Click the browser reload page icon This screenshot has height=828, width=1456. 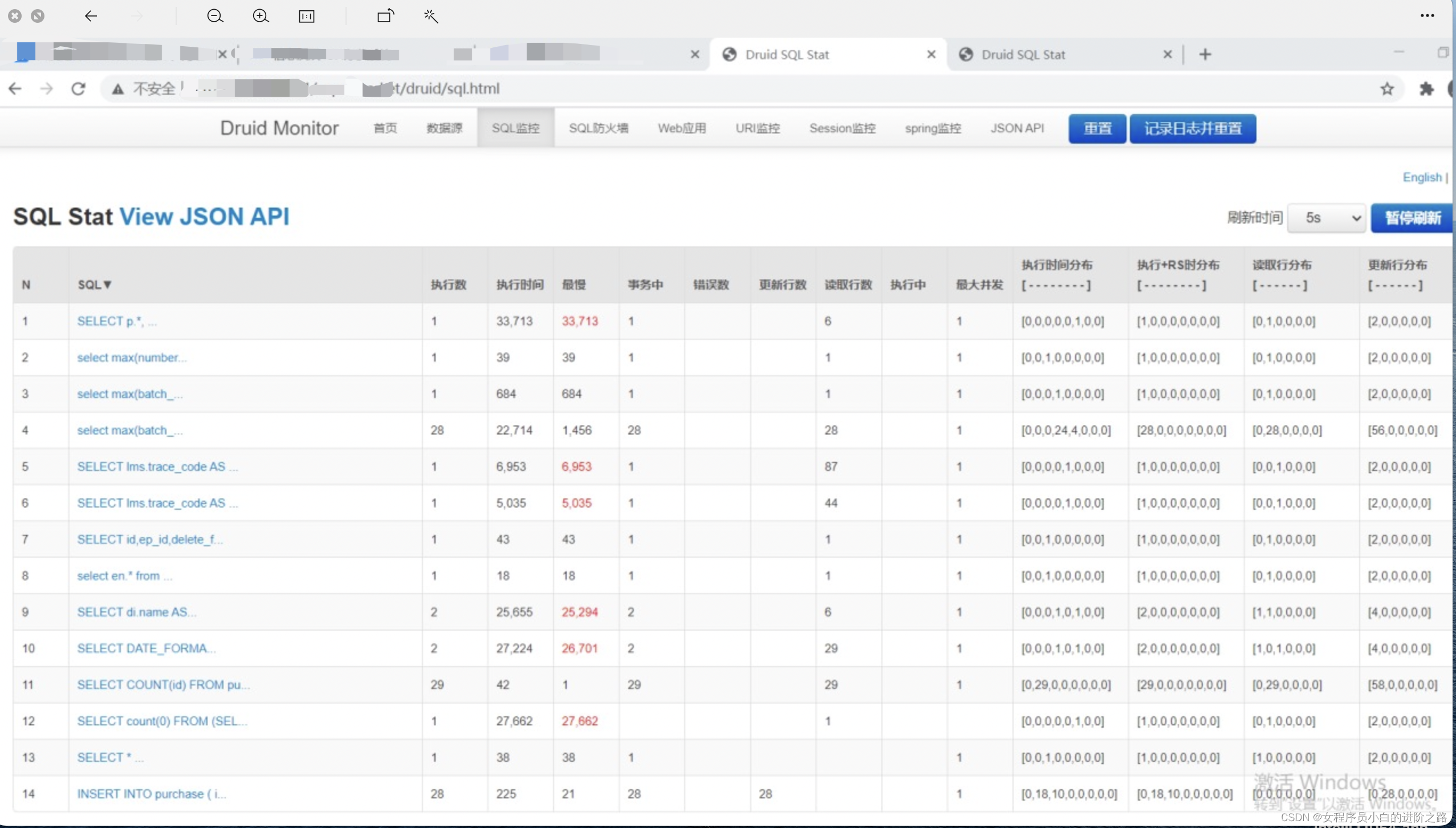[78, 88]
